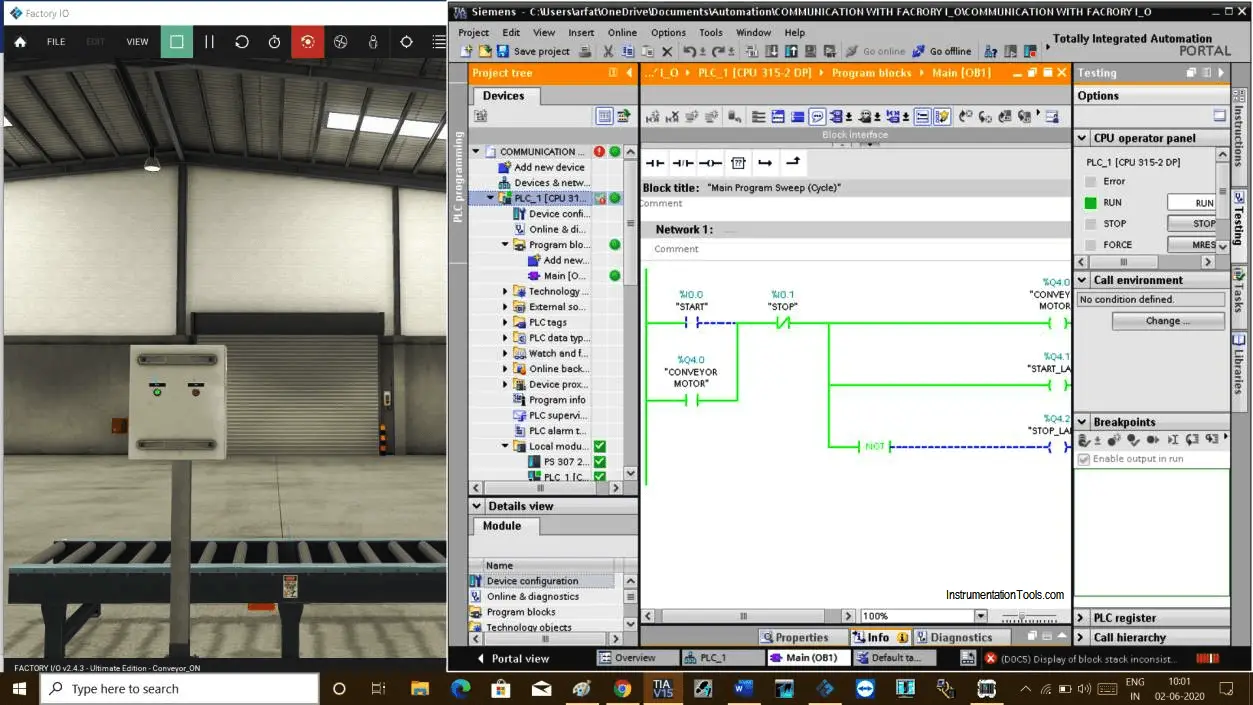Screen dimensions: 1253x705
Task: Insert an empty box instruction
Action: point(738,162)
